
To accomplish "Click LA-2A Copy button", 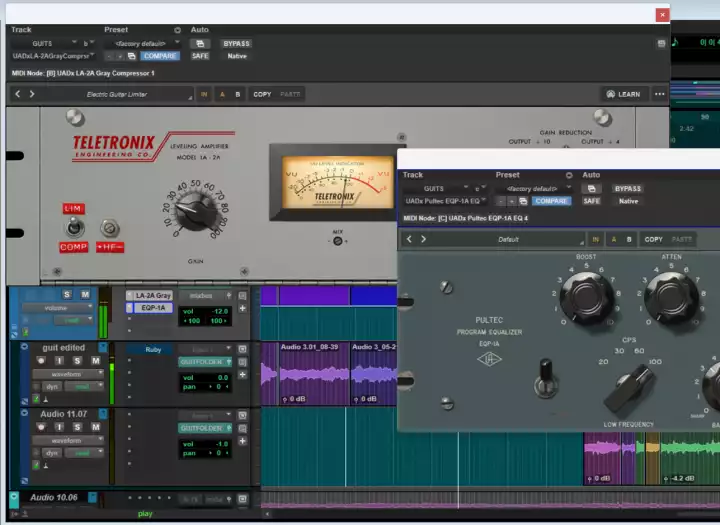I will click(x=262, y=95).
